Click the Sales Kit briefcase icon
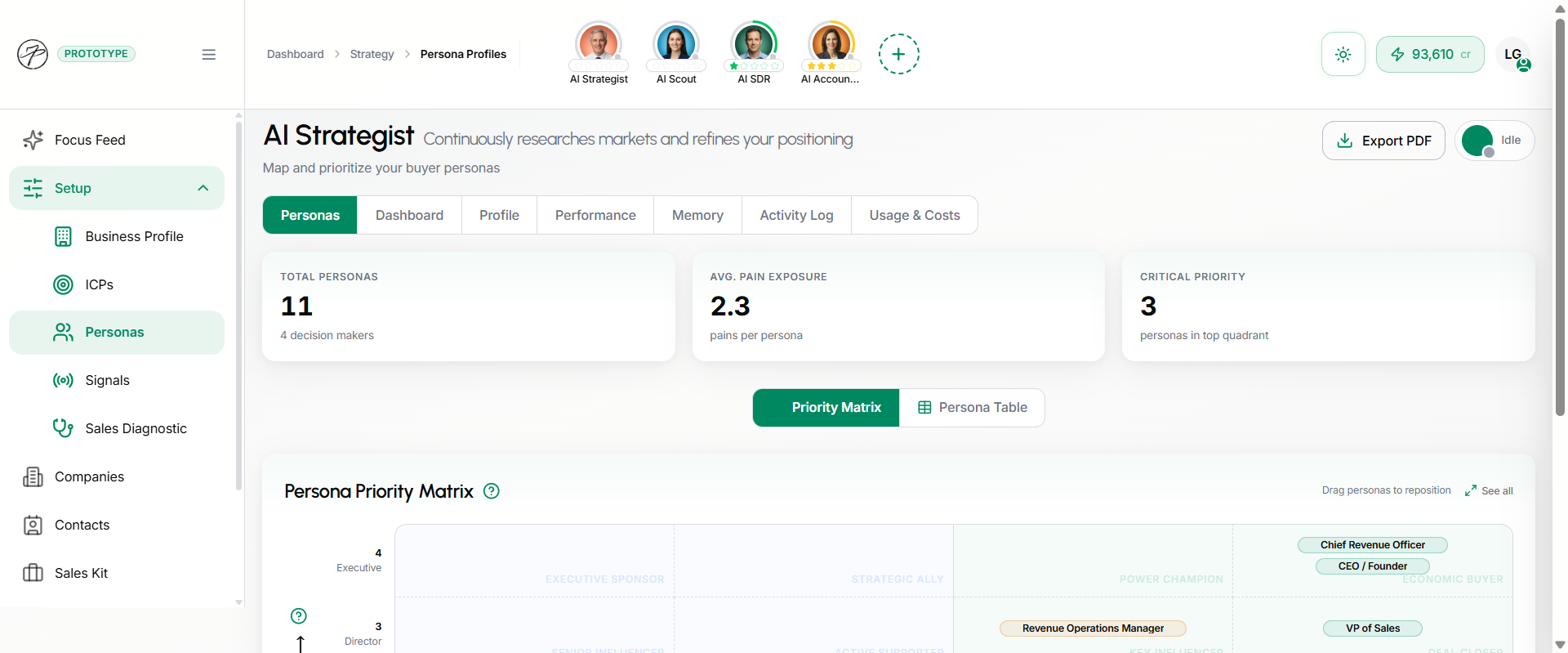The height and width of the screenshot is (653, 1568). click(x=33, y=573)
